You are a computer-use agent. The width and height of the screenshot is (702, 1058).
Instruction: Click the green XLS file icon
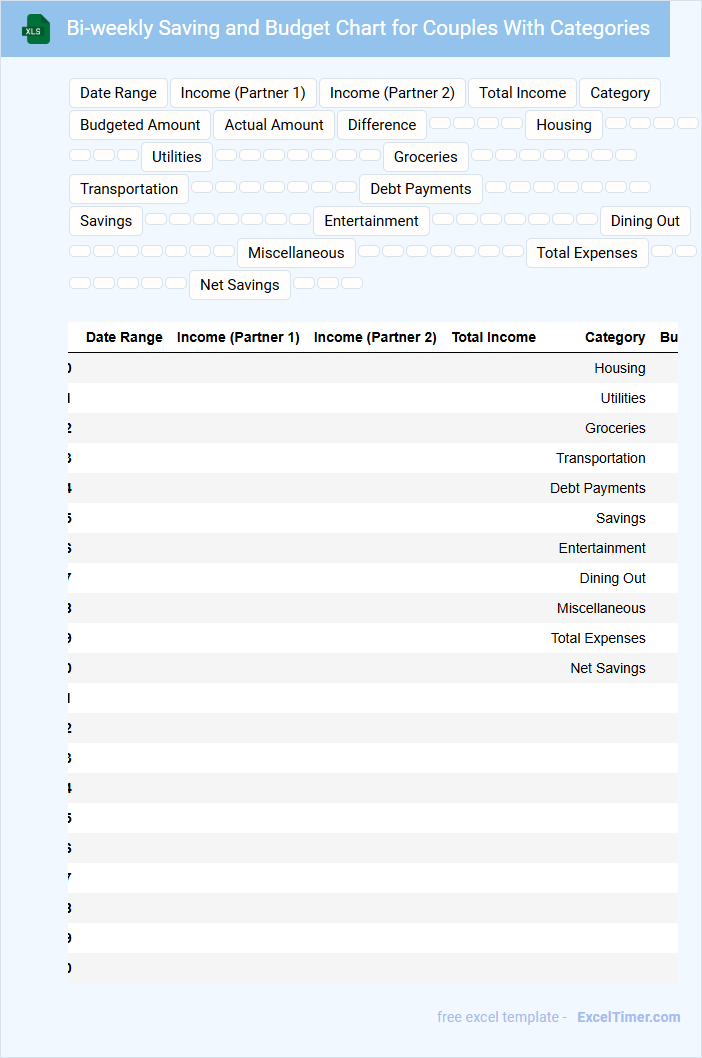35,30
